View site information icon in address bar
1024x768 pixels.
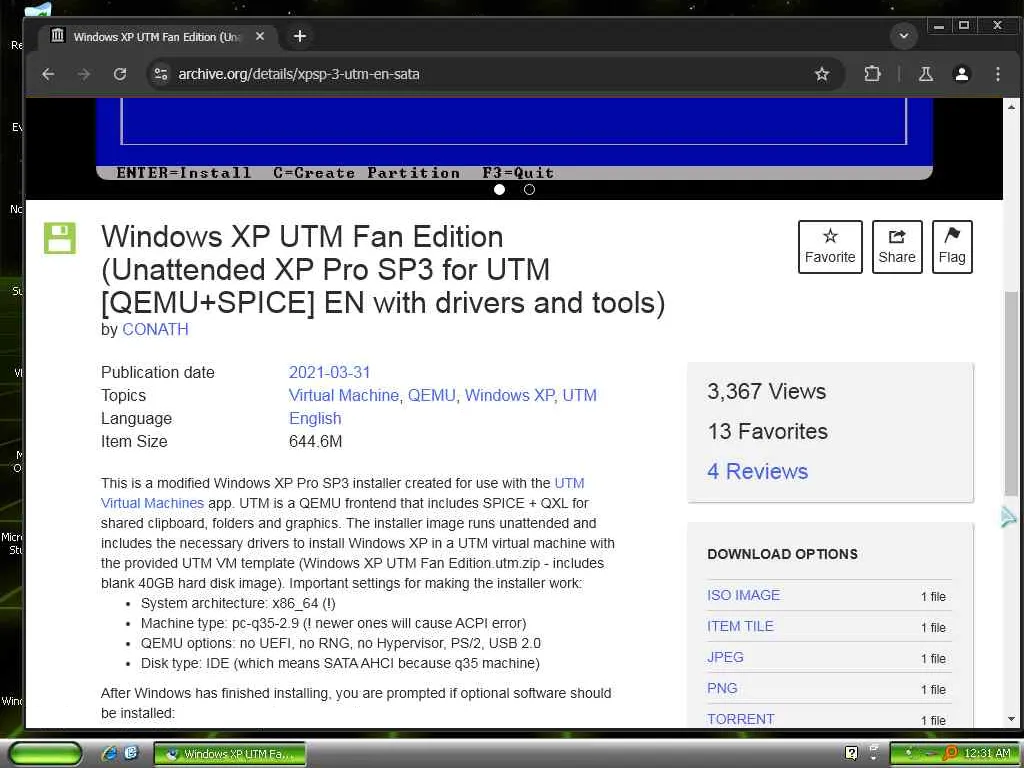click(x=161, y=74)
